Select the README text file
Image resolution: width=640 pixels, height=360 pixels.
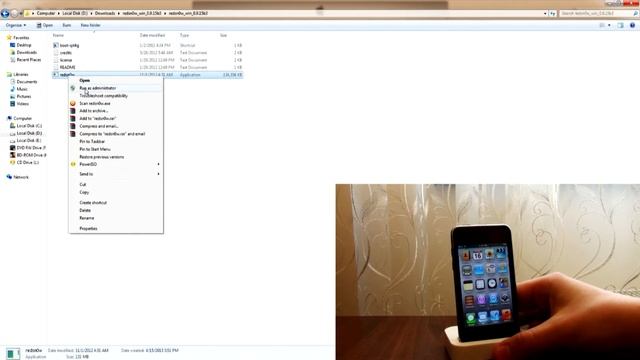(67, 67)
